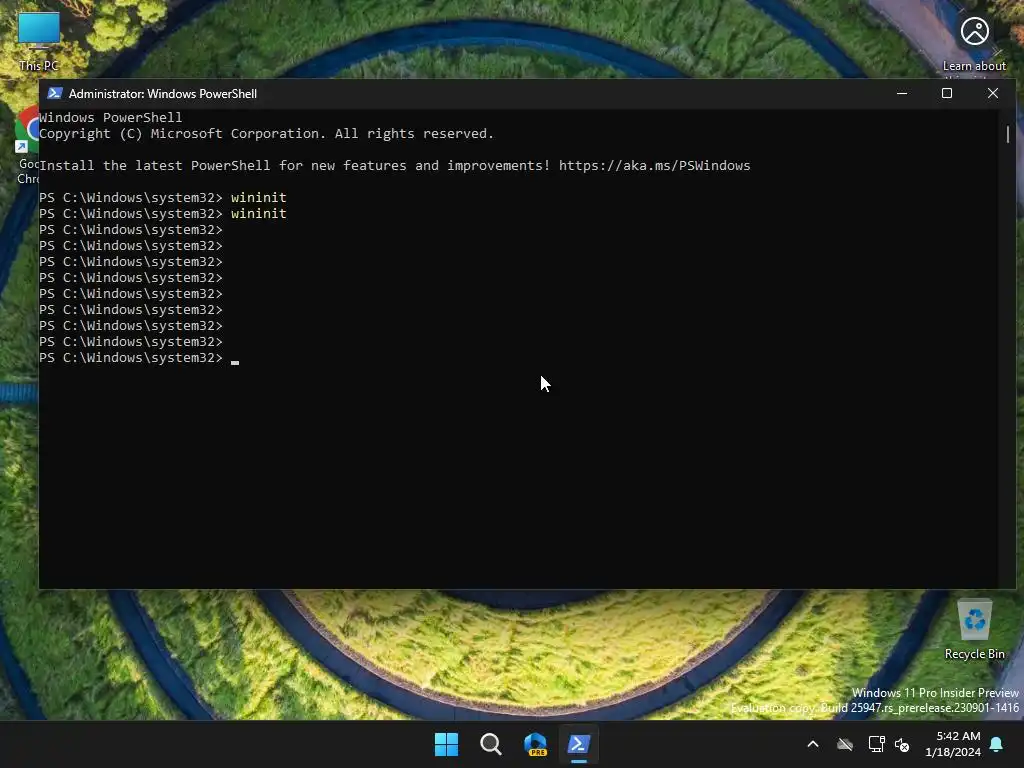The height and width of the screenshot is (768, 1024).
Task: Launch Microsoft Edge preview from taskbar
Action: point(536,744)
